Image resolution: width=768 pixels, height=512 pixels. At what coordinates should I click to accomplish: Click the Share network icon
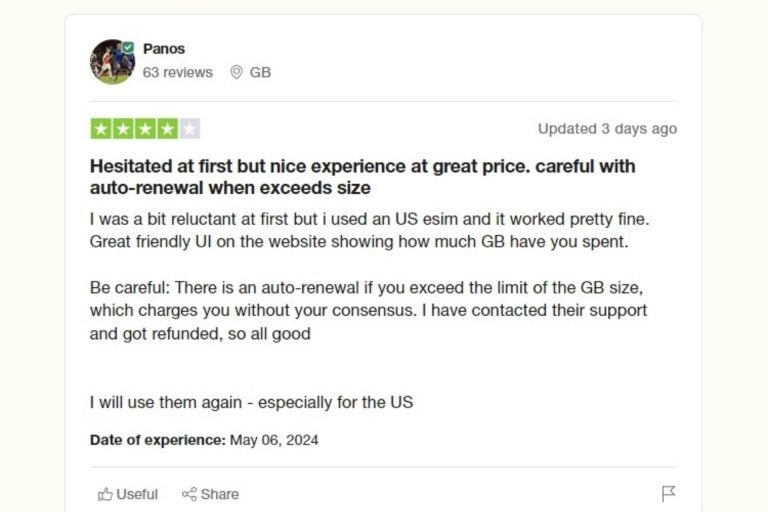click(x=189, y=494)
